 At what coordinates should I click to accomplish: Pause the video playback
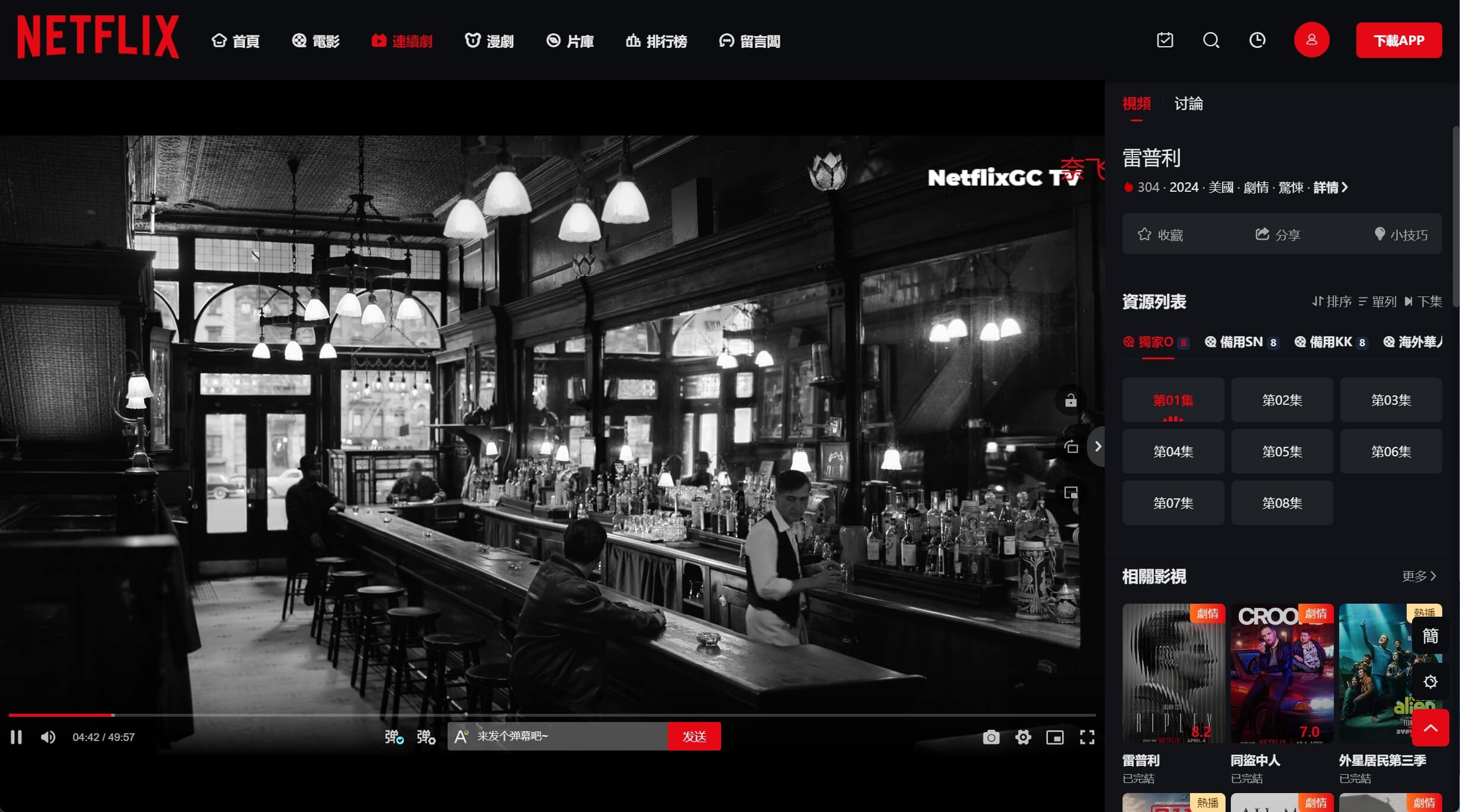17,737
